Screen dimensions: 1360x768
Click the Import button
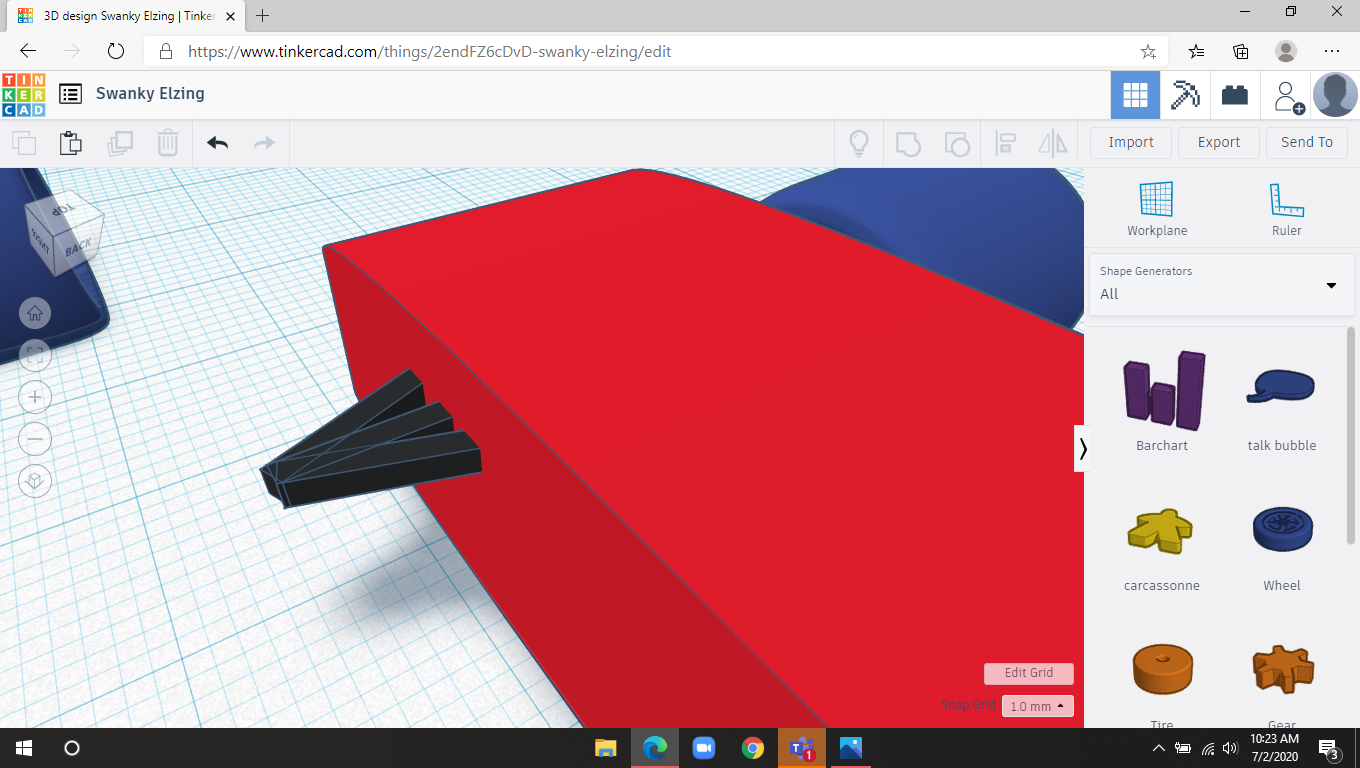tap(1131, 142)
